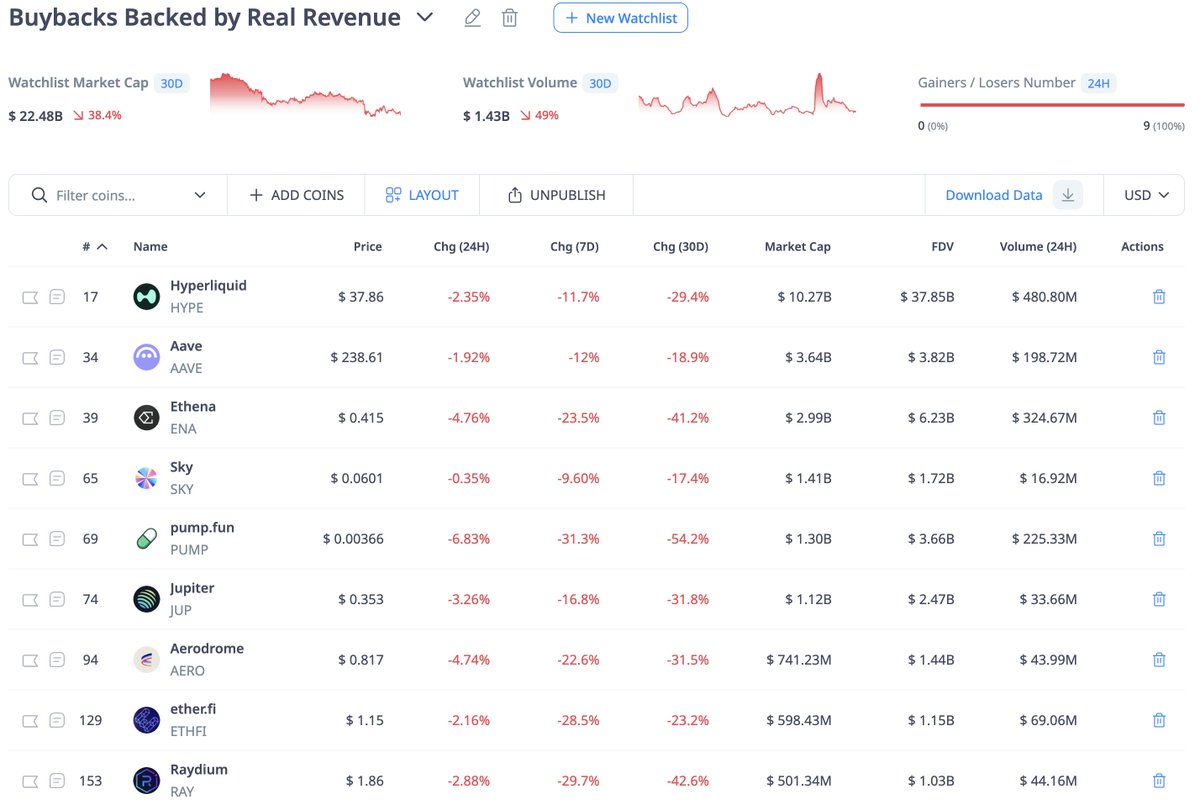Click the Raydium coin logo

point(146,781)
